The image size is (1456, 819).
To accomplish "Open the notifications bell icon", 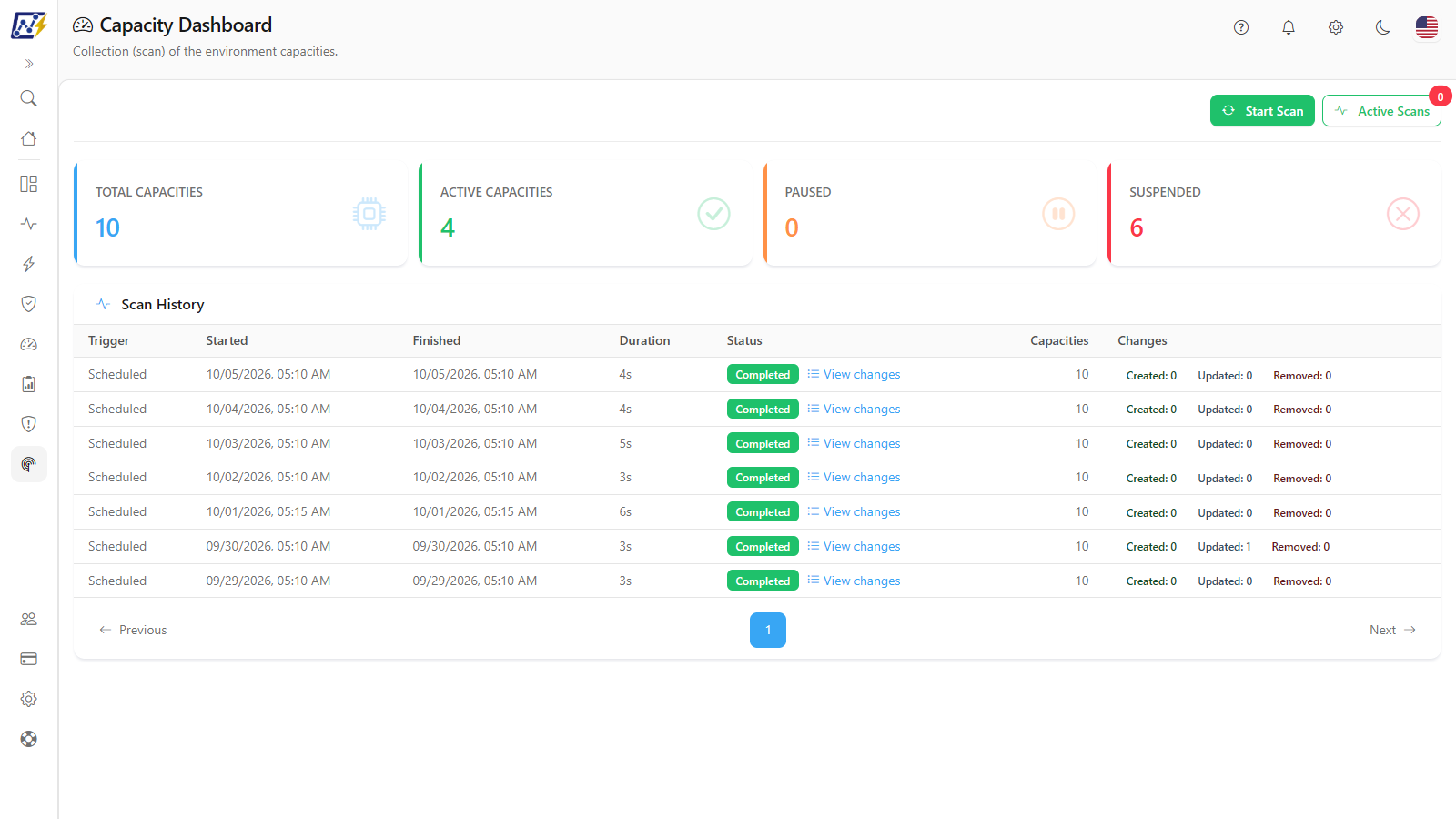I will click(x=1289, y=27).
